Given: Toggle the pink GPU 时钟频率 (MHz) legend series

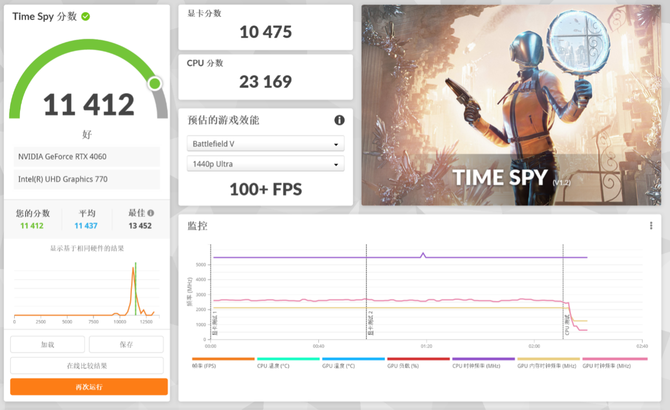Looking at the screenshot, I should [x=614, y=363].
